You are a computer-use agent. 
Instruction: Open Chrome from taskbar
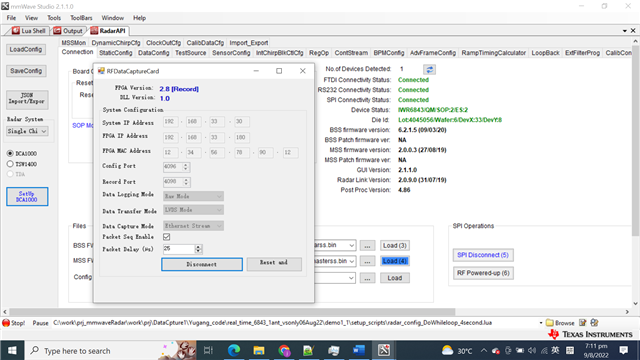click(x=284, y=350)
